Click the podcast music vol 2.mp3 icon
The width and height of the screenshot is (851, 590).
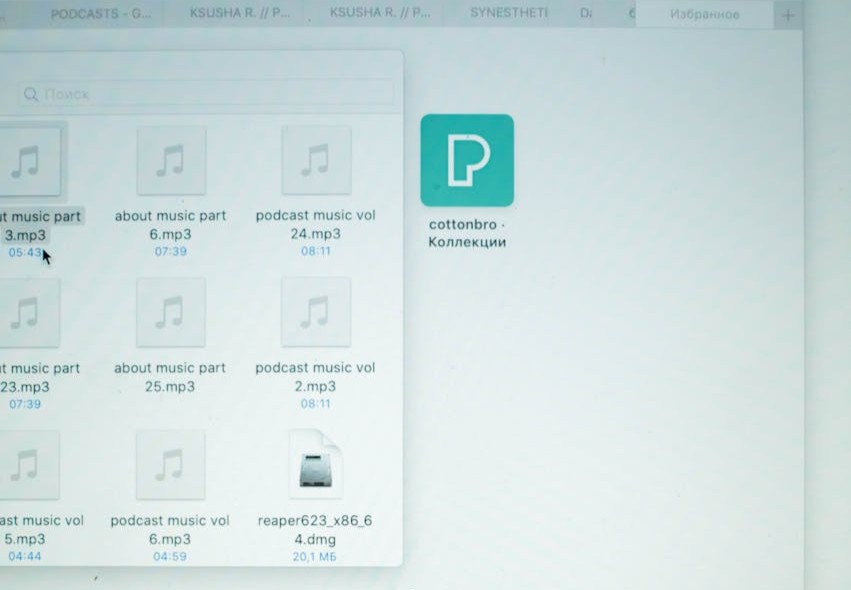coord(316,313)
